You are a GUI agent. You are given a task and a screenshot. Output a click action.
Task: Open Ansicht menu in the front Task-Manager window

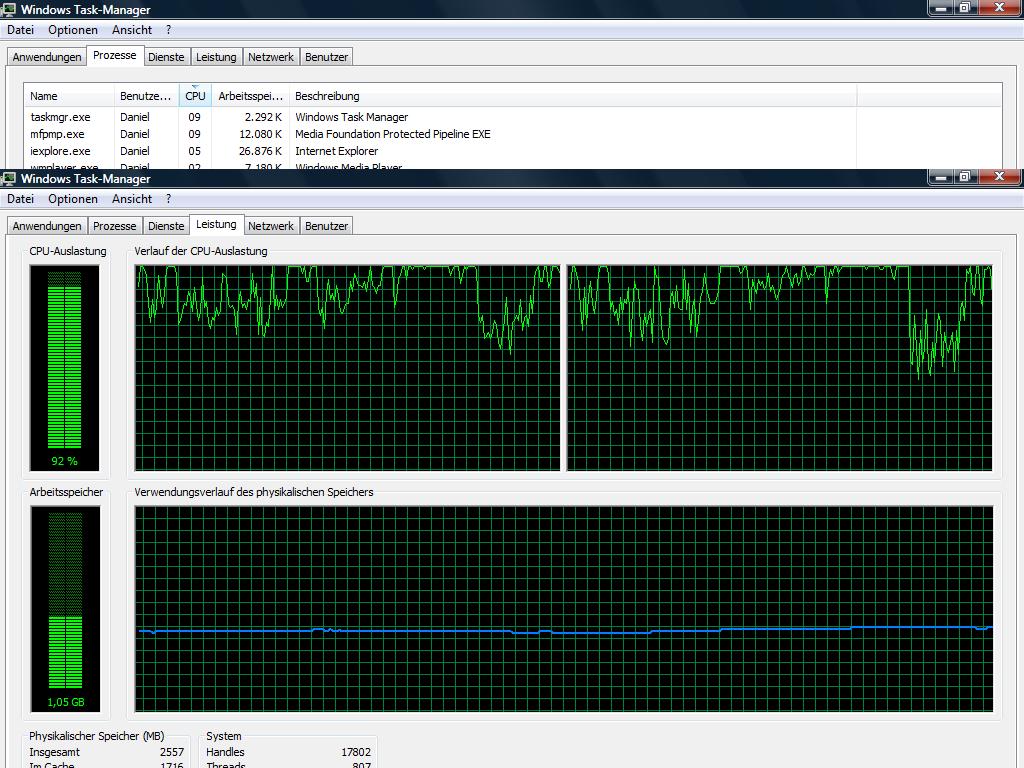point(131,199)
